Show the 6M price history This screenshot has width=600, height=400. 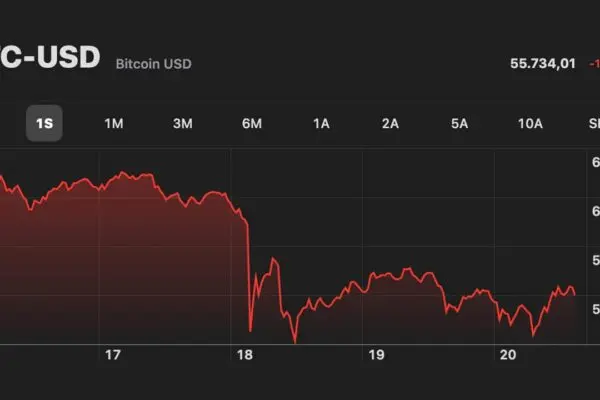252,124
